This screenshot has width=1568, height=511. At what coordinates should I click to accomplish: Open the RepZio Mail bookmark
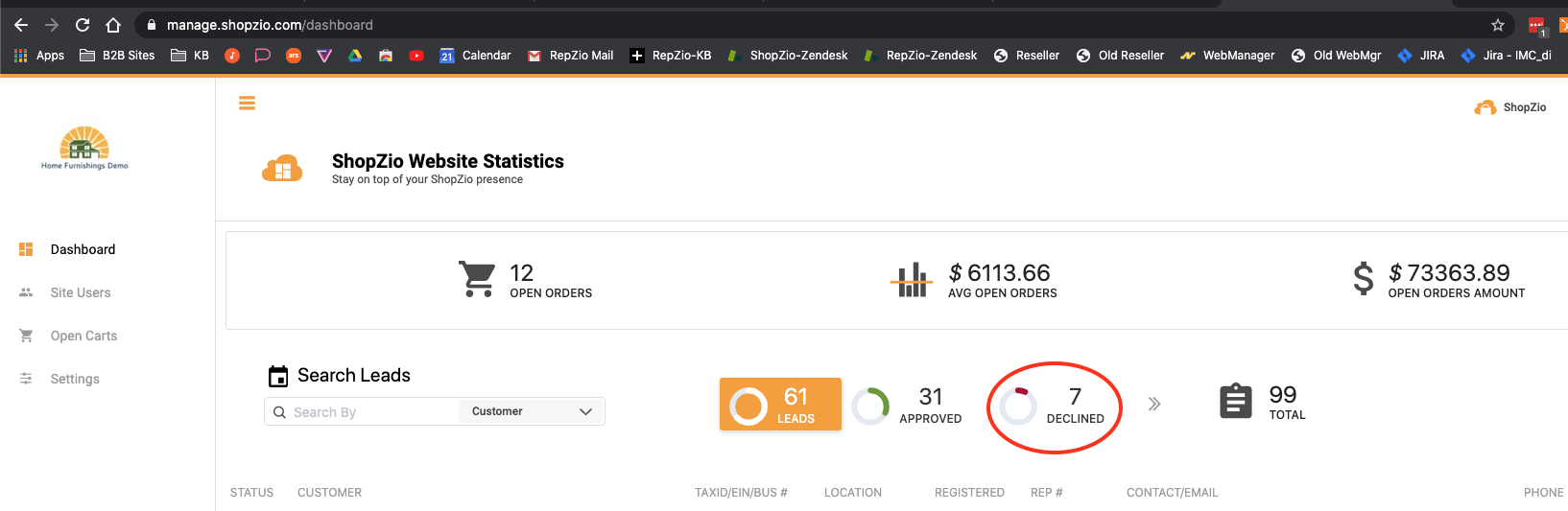coord(570,56)
